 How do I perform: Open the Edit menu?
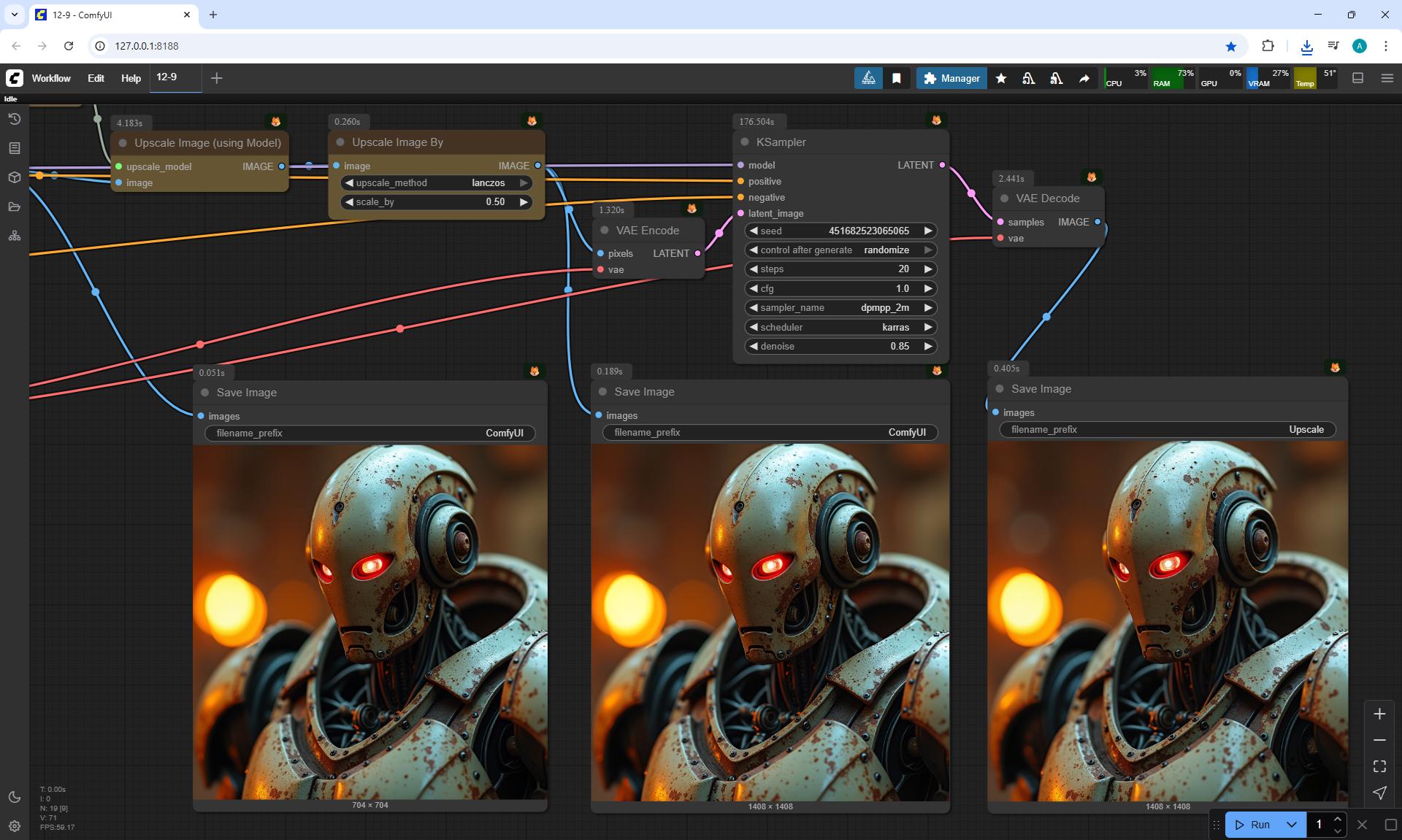pyautogui.click(x=96, y=78)
